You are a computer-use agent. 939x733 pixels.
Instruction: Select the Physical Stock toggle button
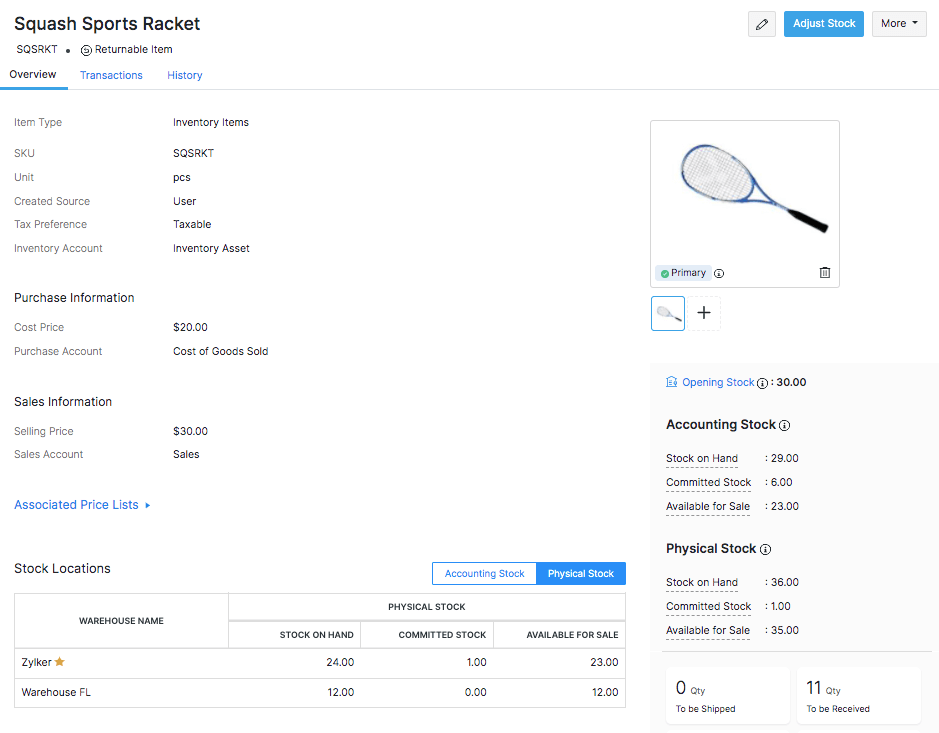coord(581,573)
